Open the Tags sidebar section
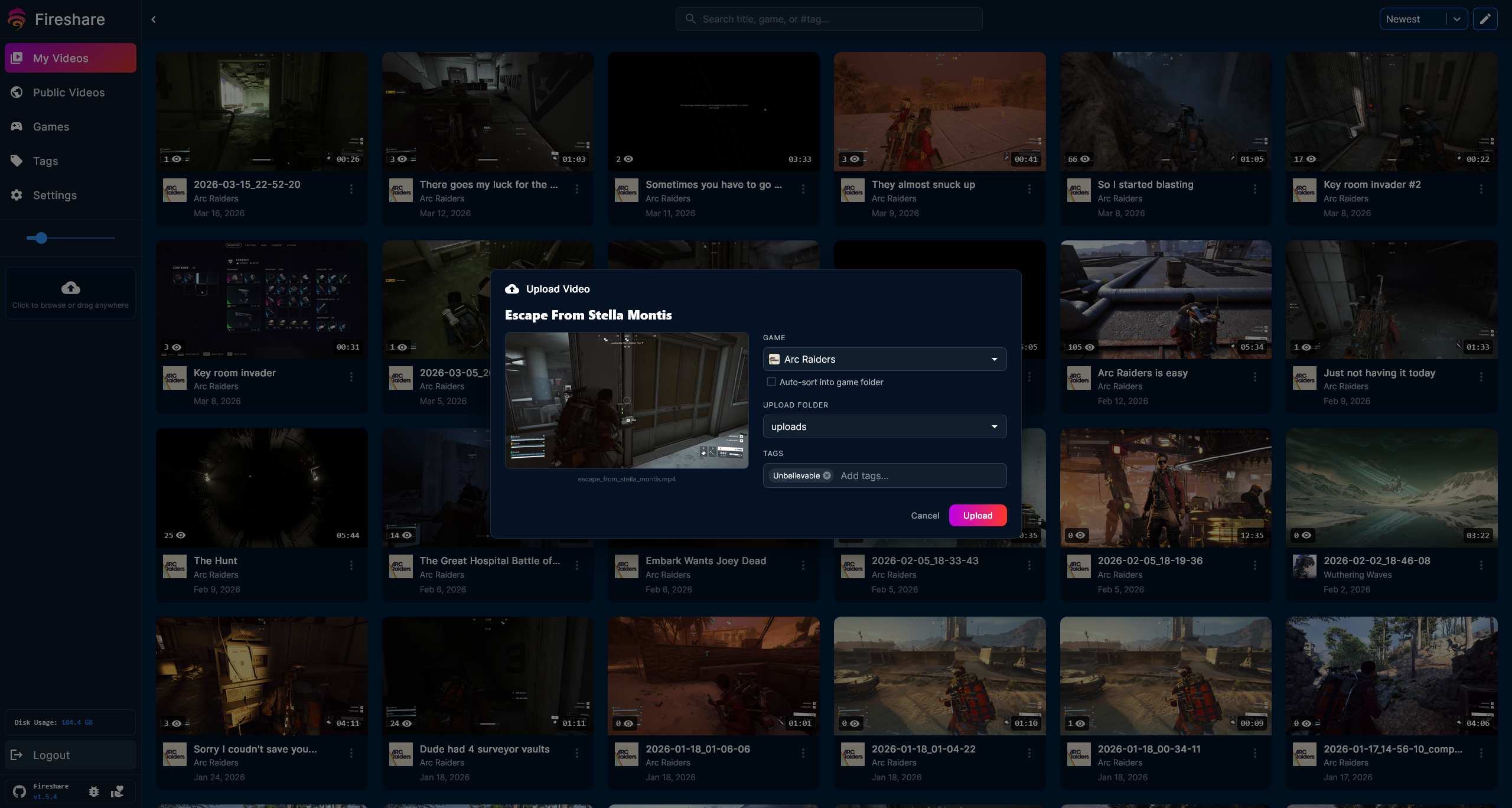Viewport: 1512px width, 808px height. pos(45,161)
